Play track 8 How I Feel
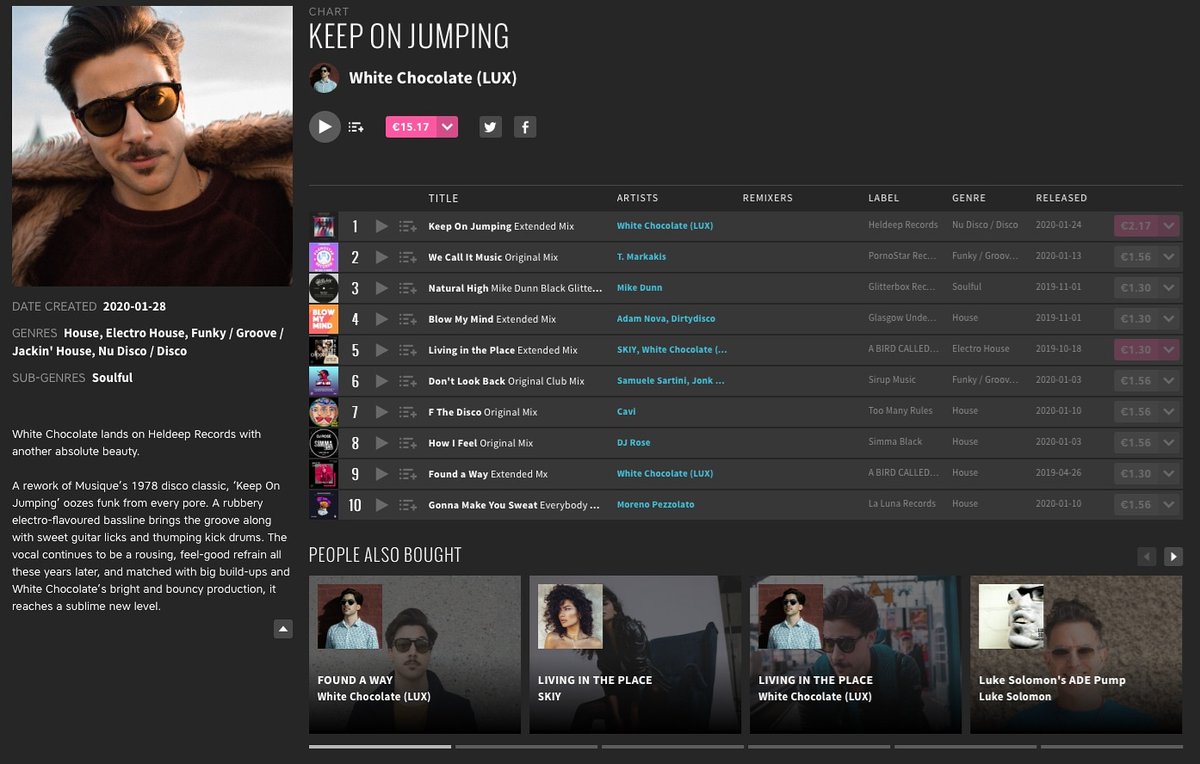Screen dimensions: 1200x764 click(381, 443)
